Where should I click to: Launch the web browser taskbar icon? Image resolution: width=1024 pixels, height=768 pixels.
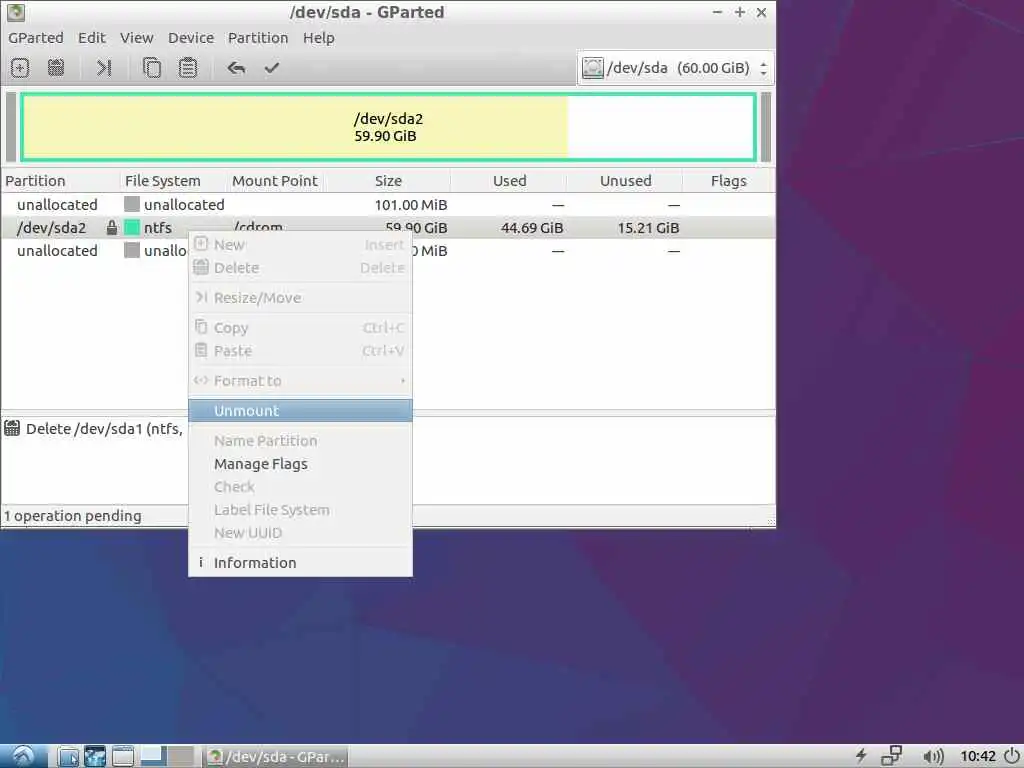pyautogui.click(x=95, y=757)
